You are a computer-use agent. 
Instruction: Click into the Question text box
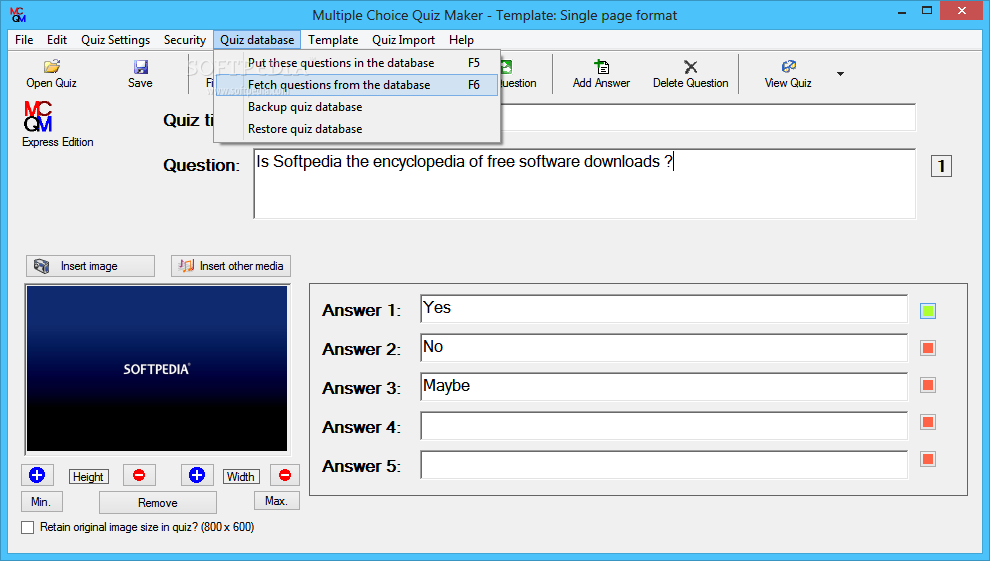[x=585, y=184]
